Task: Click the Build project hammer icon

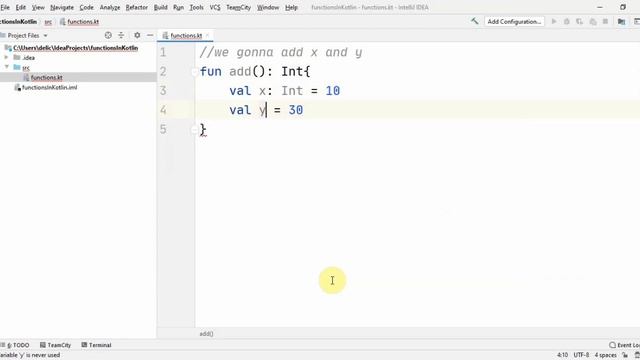Action: pyautogui.click(x=474, y=21)
